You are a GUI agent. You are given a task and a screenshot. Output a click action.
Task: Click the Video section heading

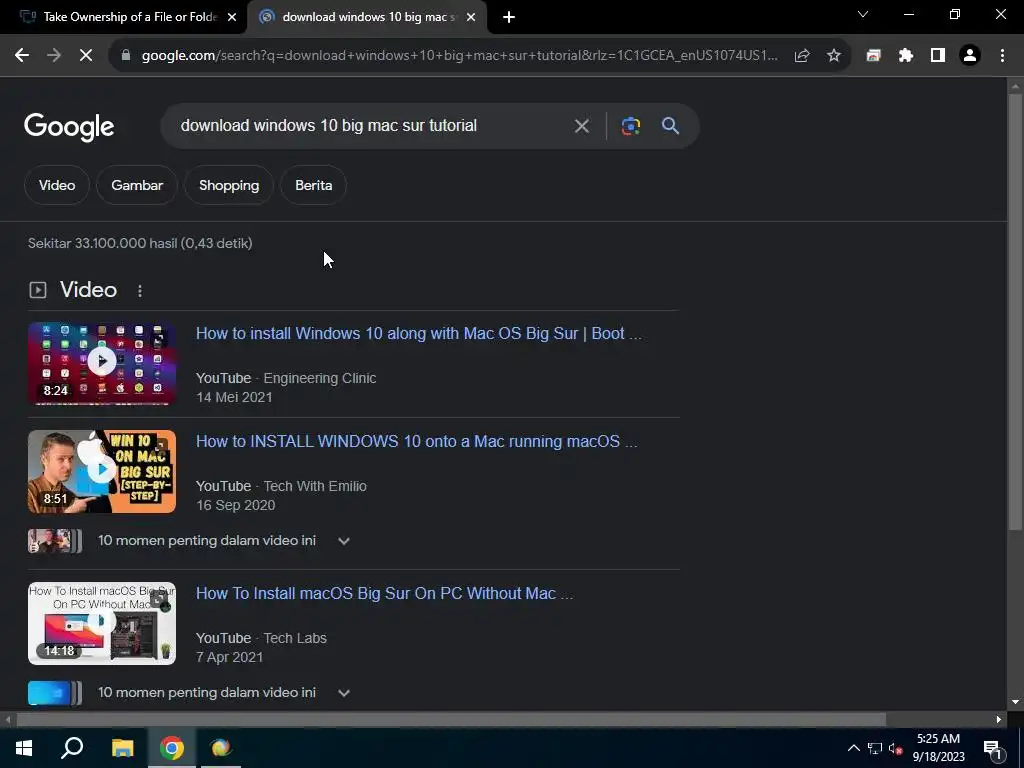88,290
